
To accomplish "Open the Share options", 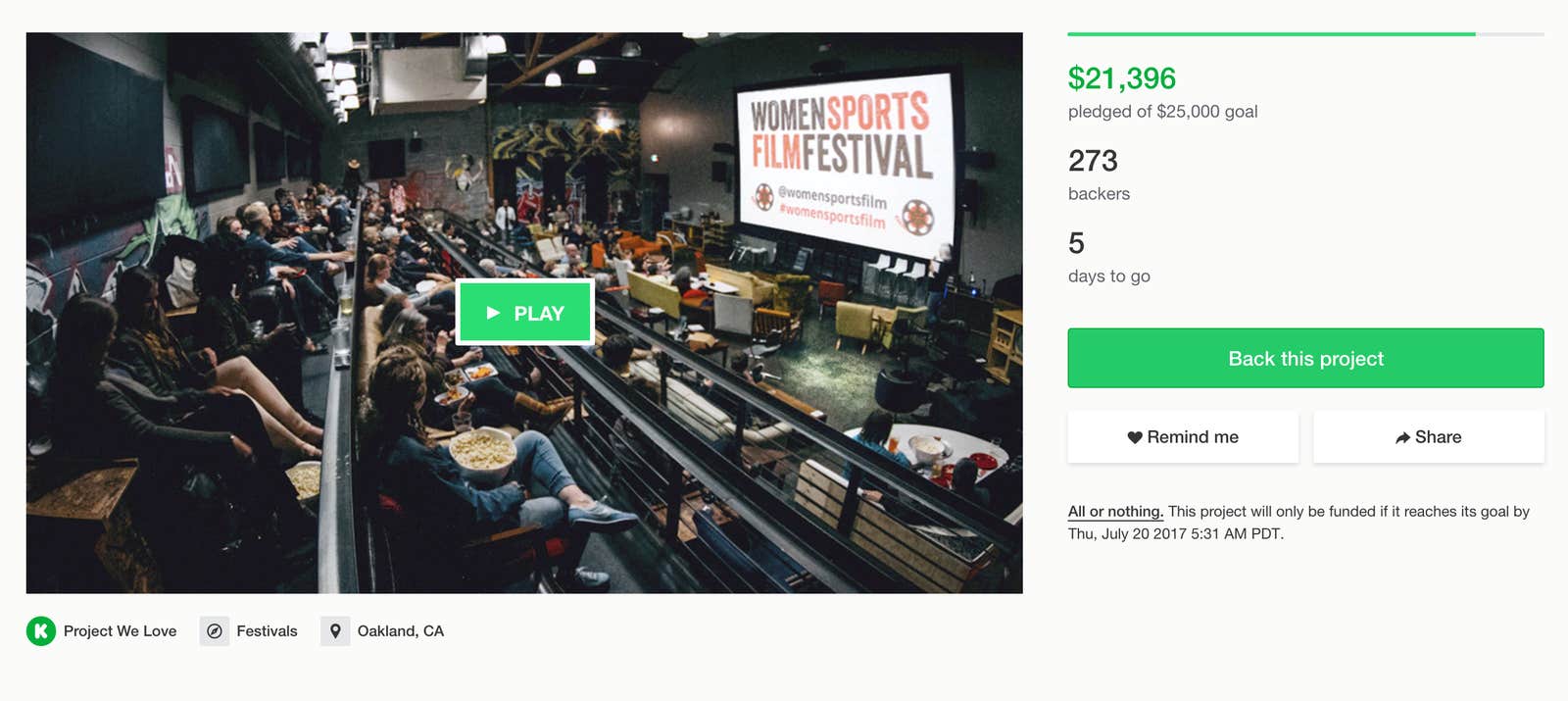I will 1428,437.
